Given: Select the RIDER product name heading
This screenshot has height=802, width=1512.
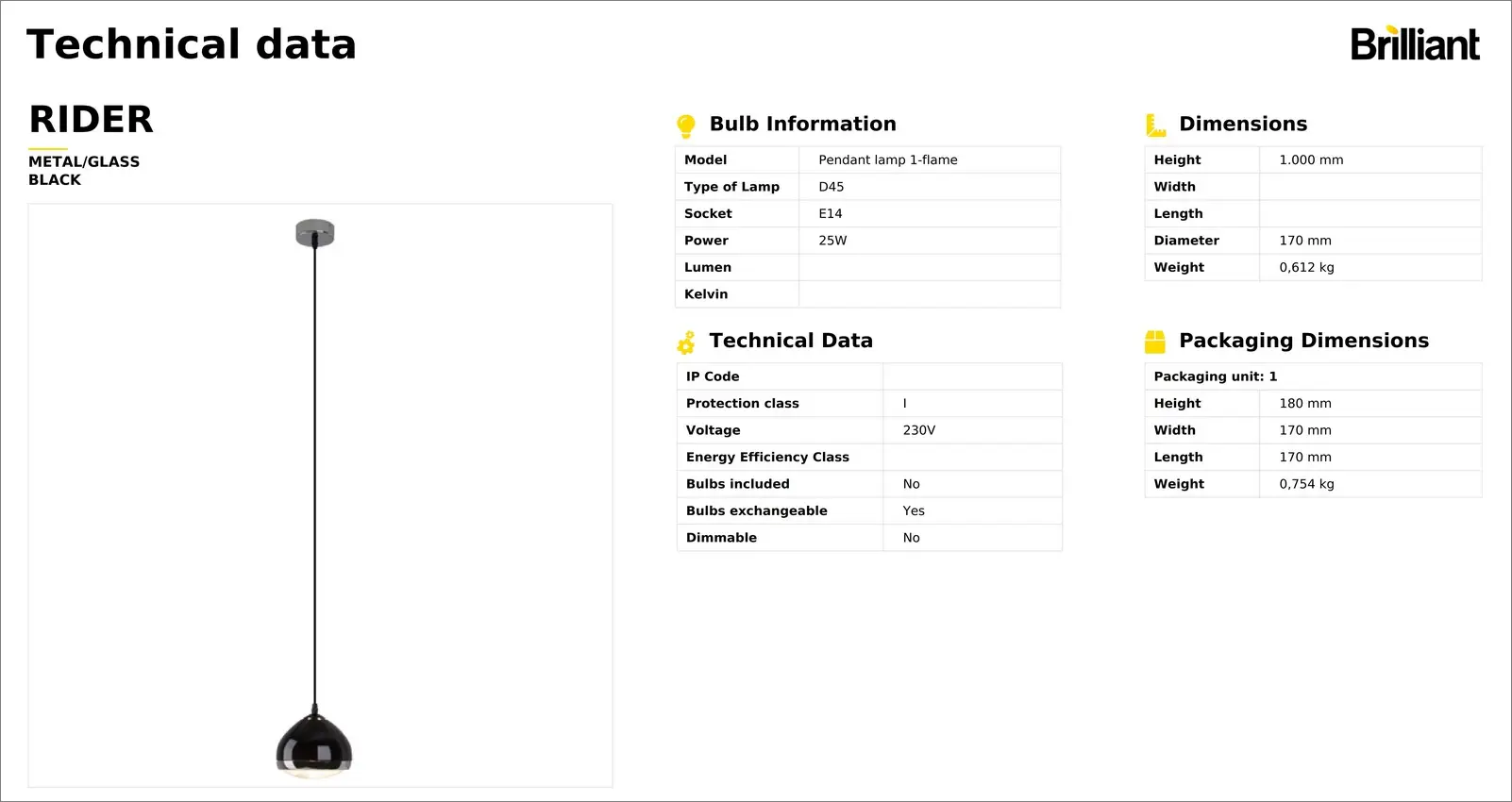Looking at the screenshot, I should click(x=92, y=120).
